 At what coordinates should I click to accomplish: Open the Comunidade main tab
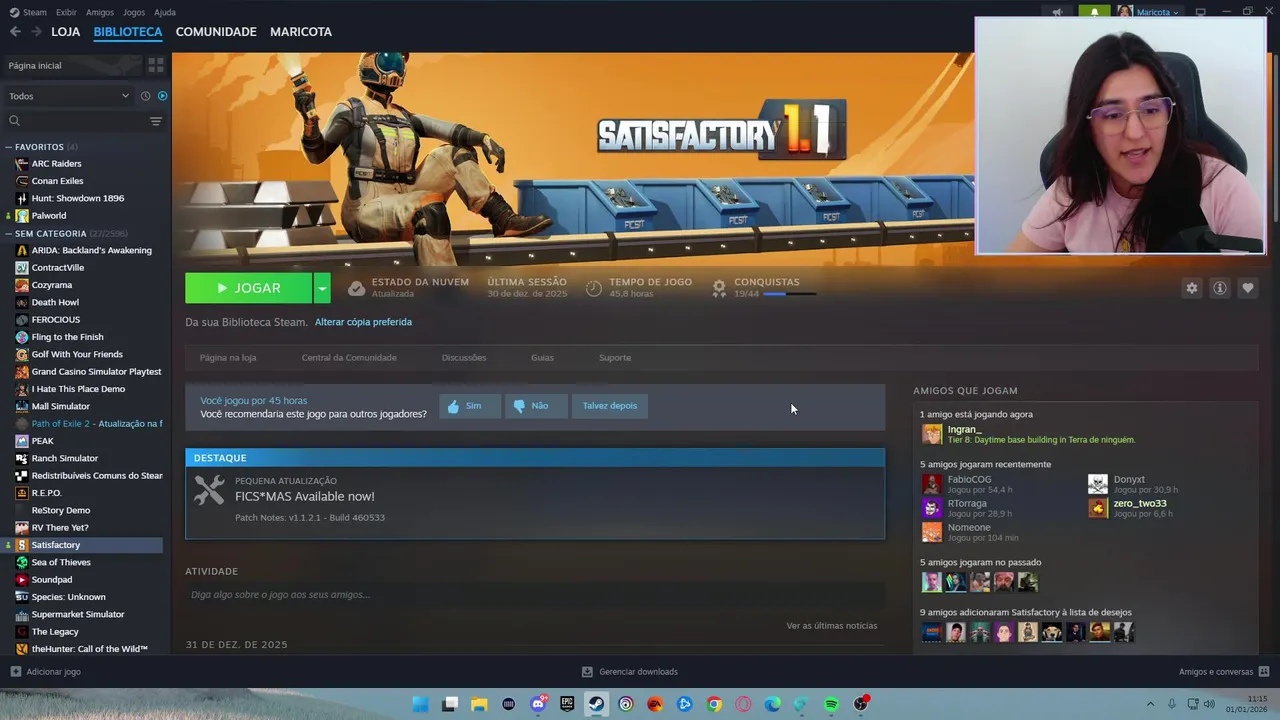tap(216, 32)
